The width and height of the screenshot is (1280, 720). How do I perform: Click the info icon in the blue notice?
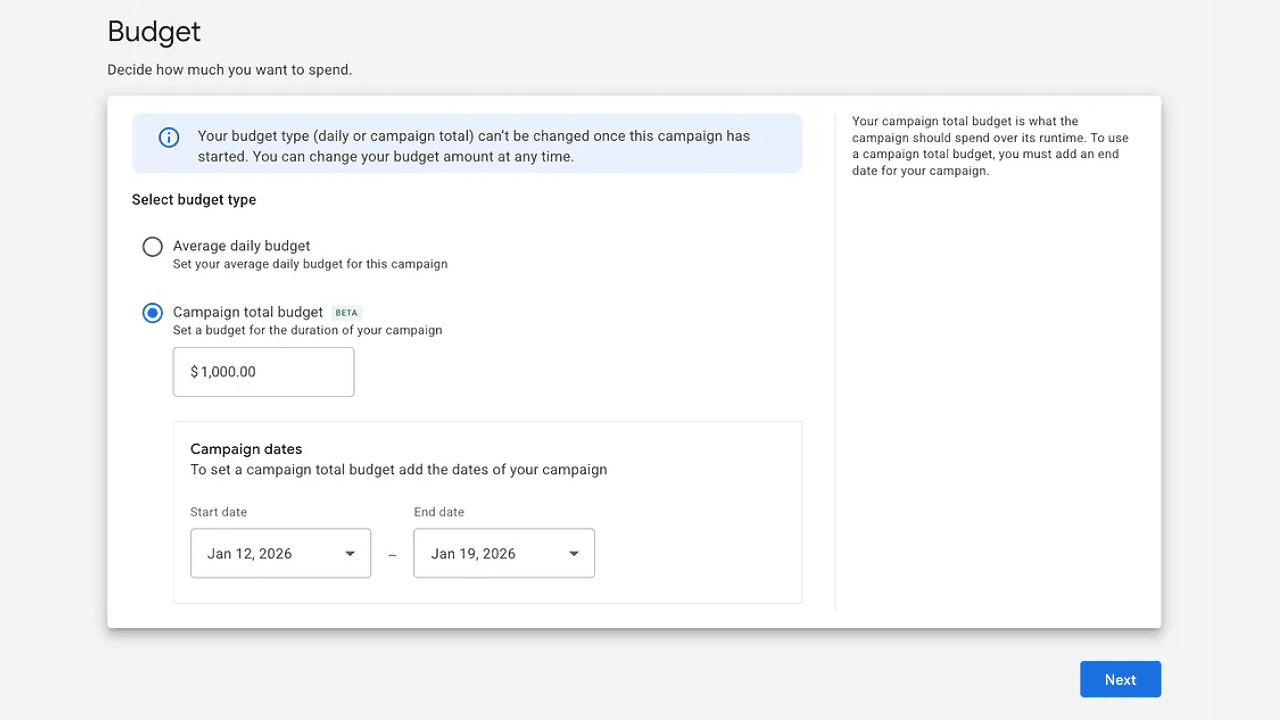click(x=169, y=138)
